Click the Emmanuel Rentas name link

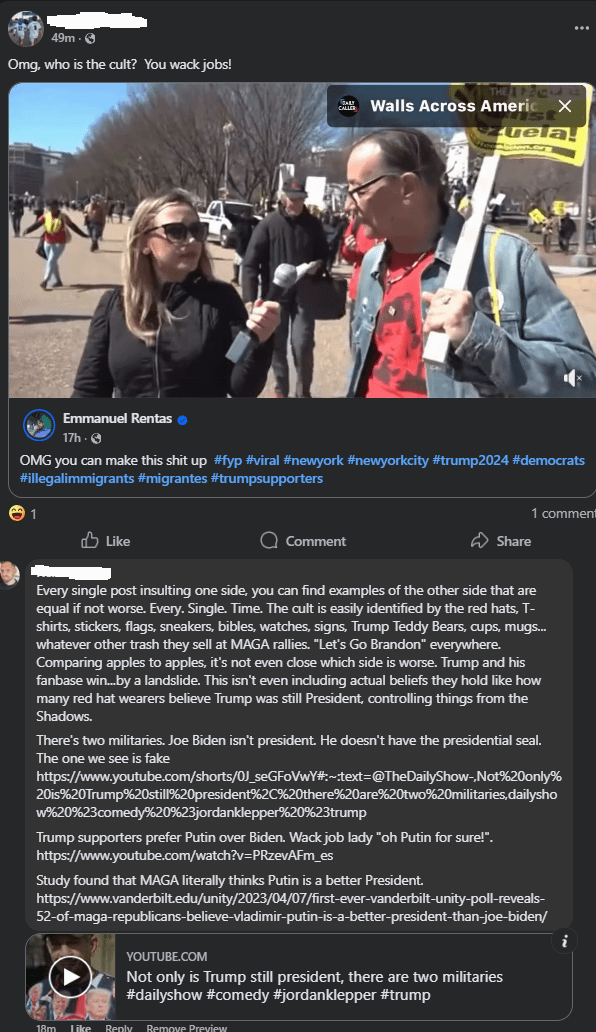(117, 419)
